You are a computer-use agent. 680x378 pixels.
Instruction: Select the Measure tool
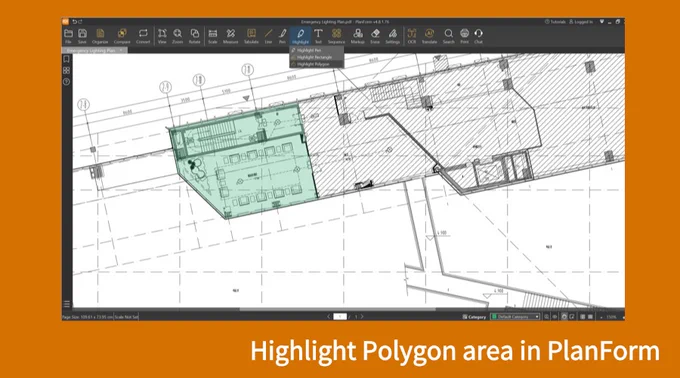(230, 36)
